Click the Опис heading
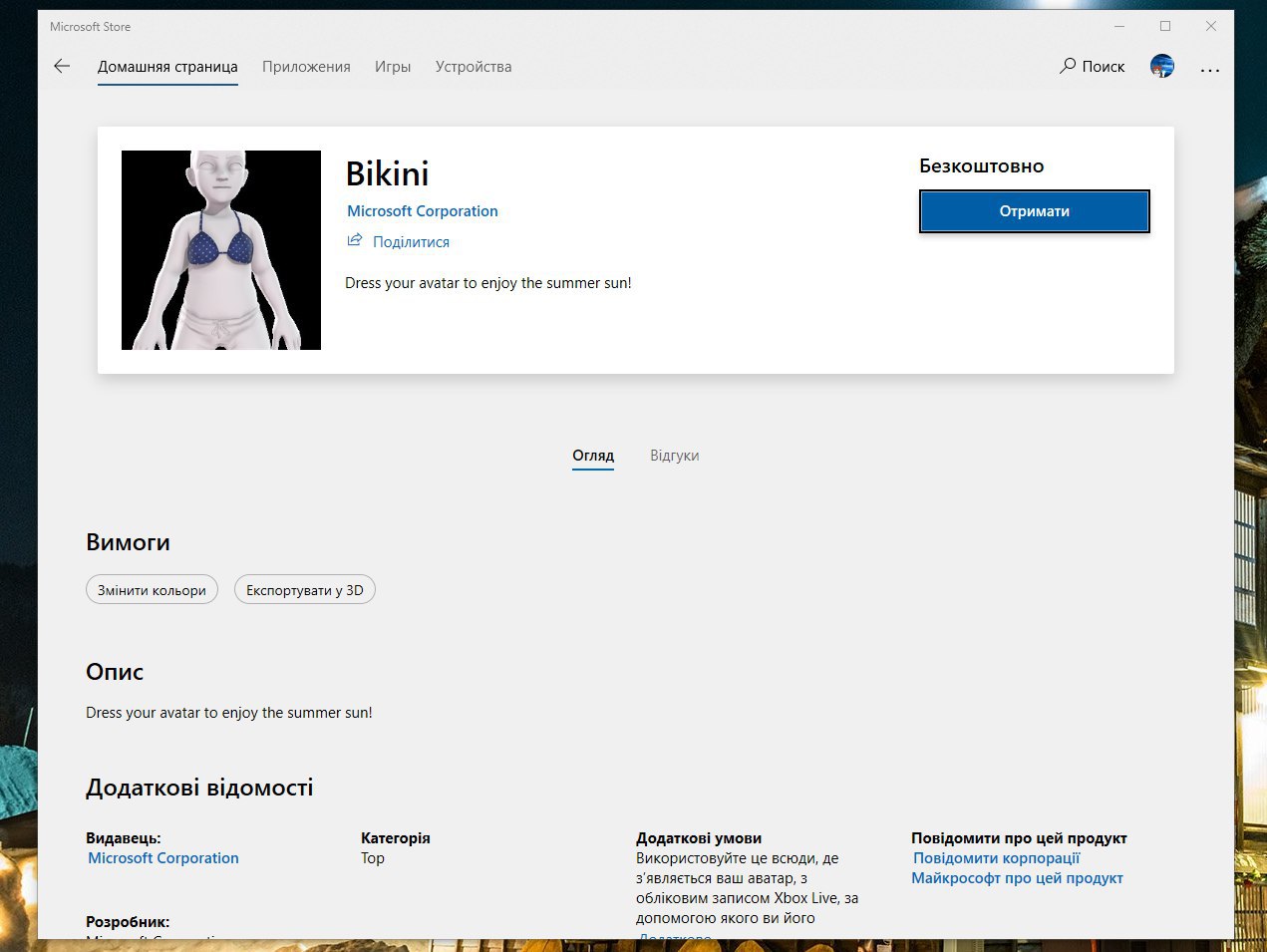Viewport: 1267px width, 952px height. click(x=115, y=672)
